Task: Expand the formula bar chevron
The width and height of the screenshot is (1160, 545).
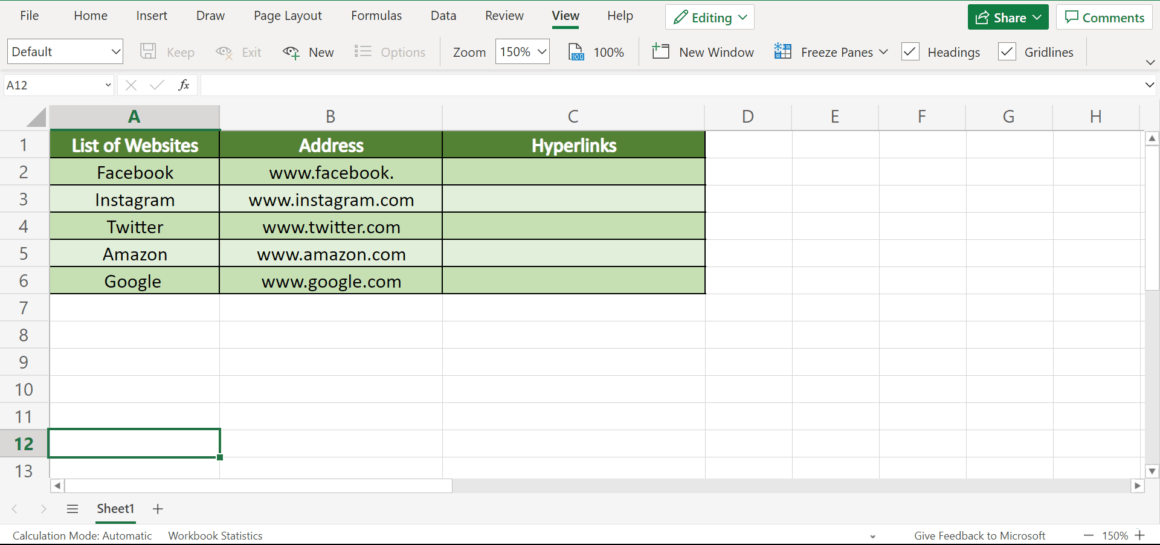Action: click(x=1150, y=86)
